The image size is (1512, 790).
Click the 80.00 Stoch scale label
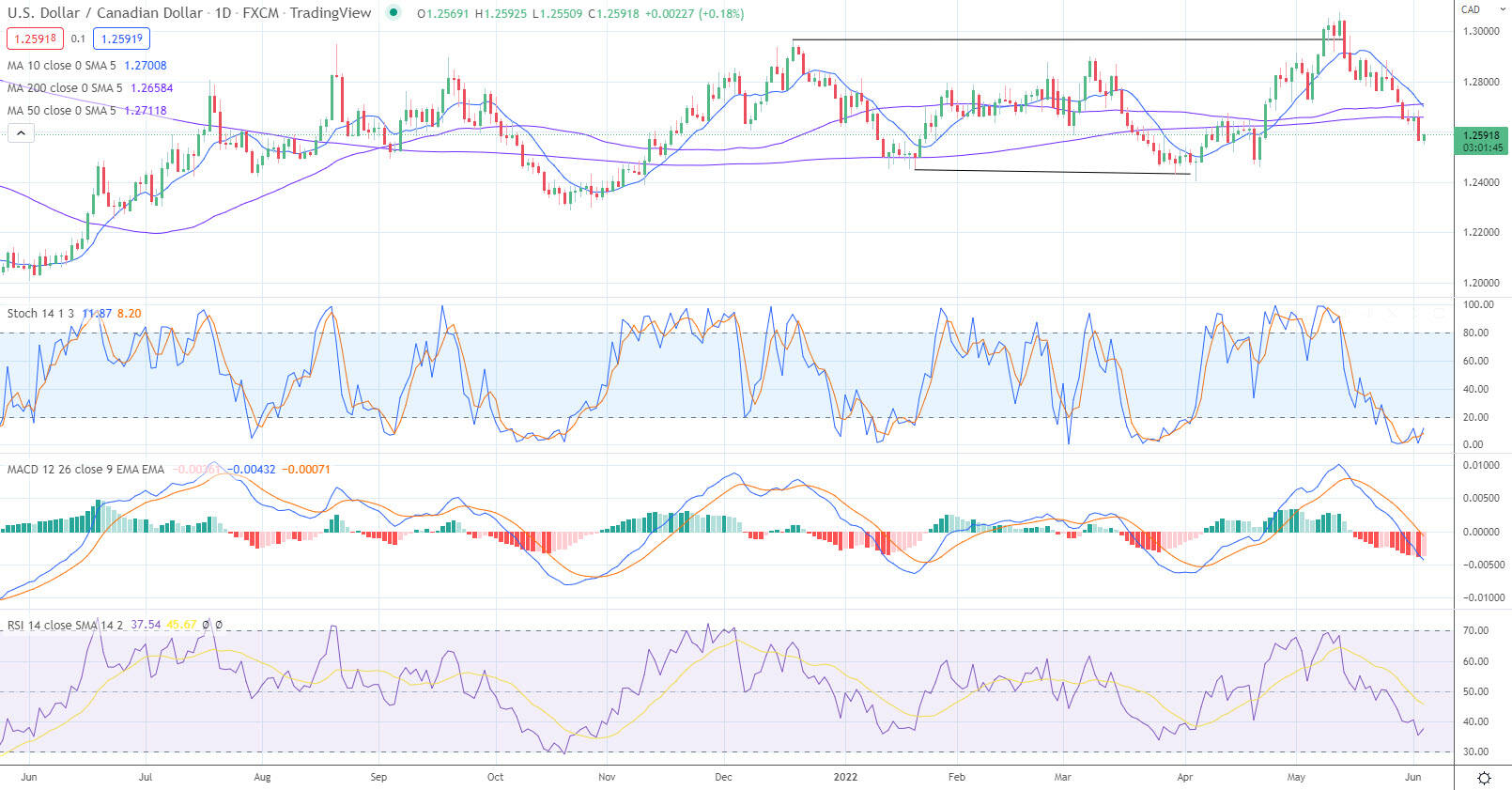point(1475,333)
